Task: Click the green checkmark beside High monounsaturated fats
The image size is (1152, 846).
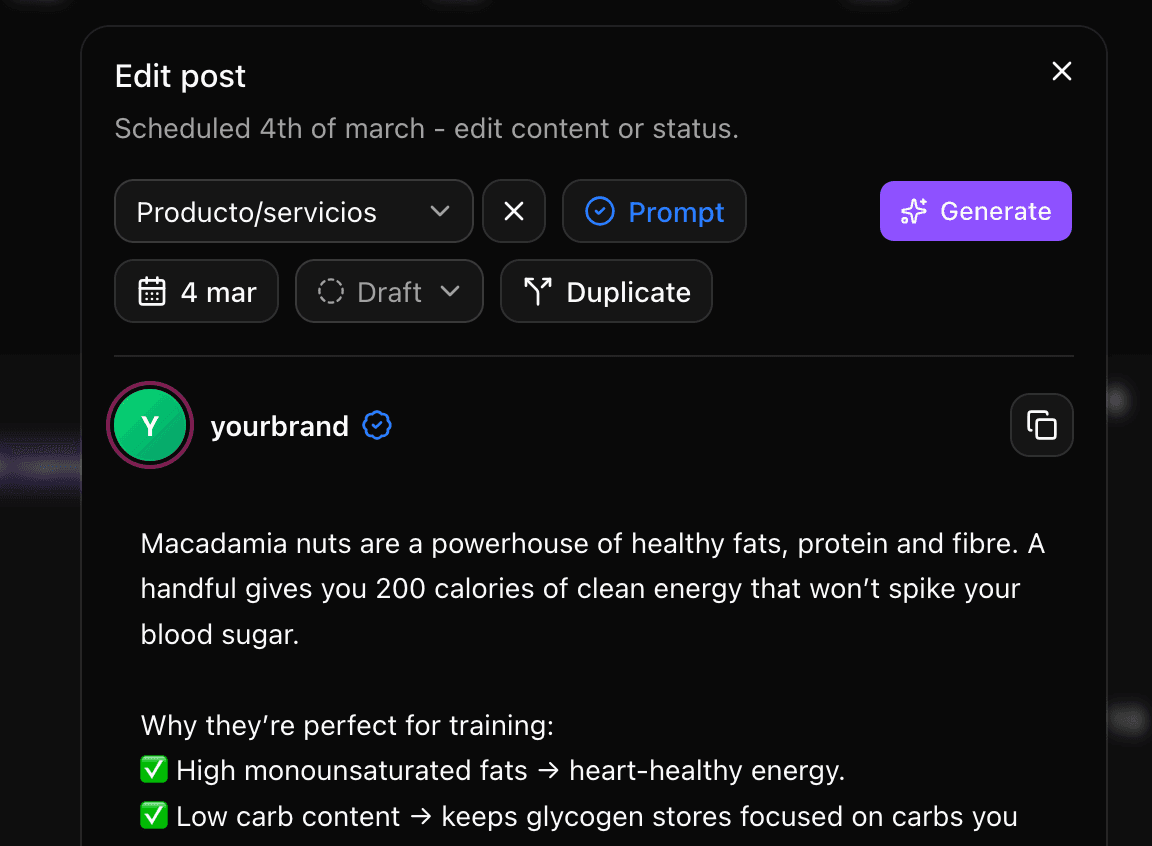Action: click(153, 770)
